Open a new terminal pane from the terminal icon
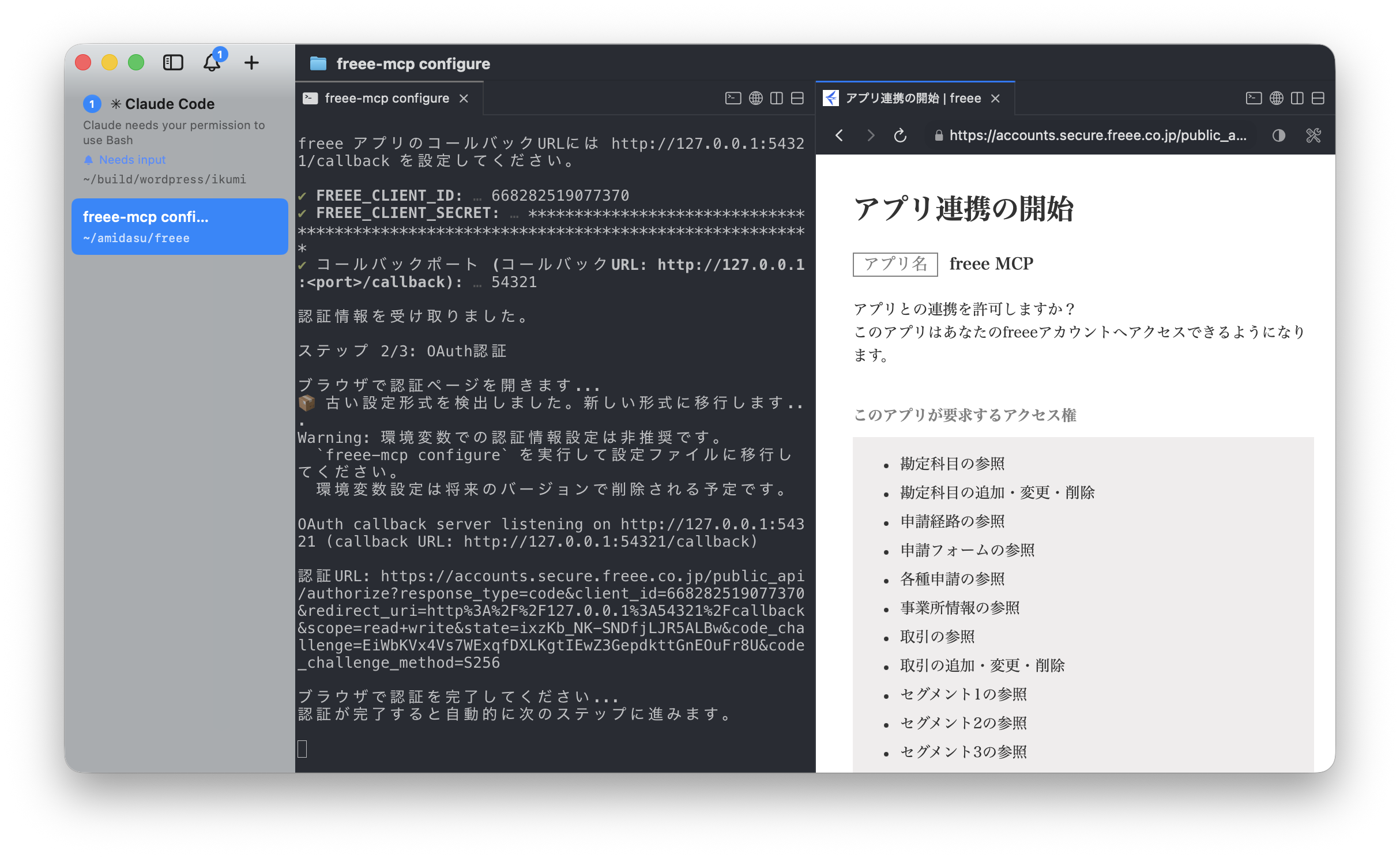Viewport: 1400px width, 858px height. 732,98
